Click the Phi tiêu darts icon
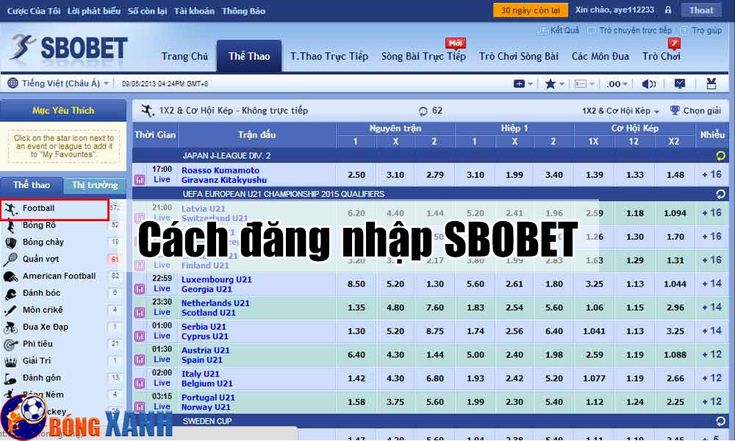The width and height of the screenshot is (735, 441). point(11,344)
